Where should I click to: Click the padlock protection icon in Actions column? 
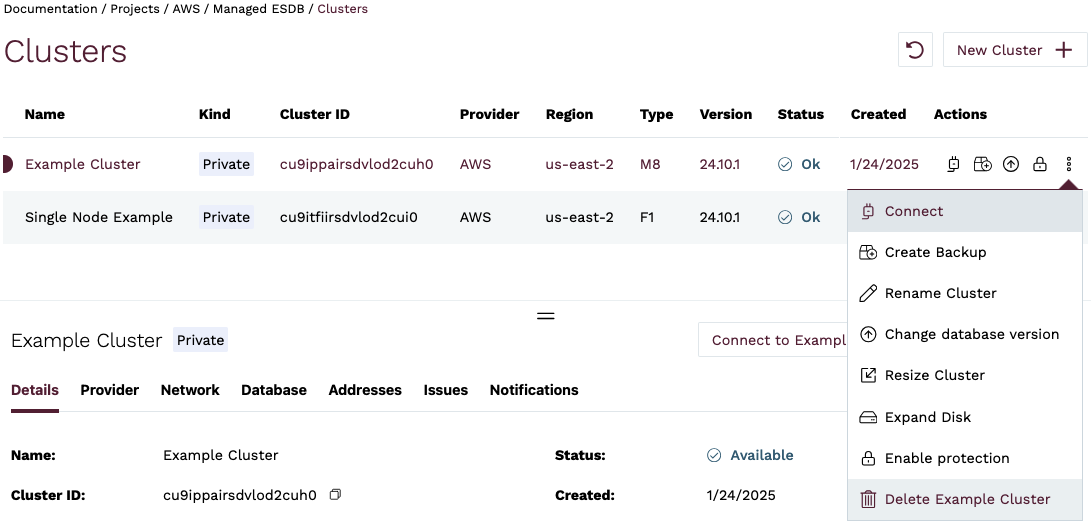1040,164
